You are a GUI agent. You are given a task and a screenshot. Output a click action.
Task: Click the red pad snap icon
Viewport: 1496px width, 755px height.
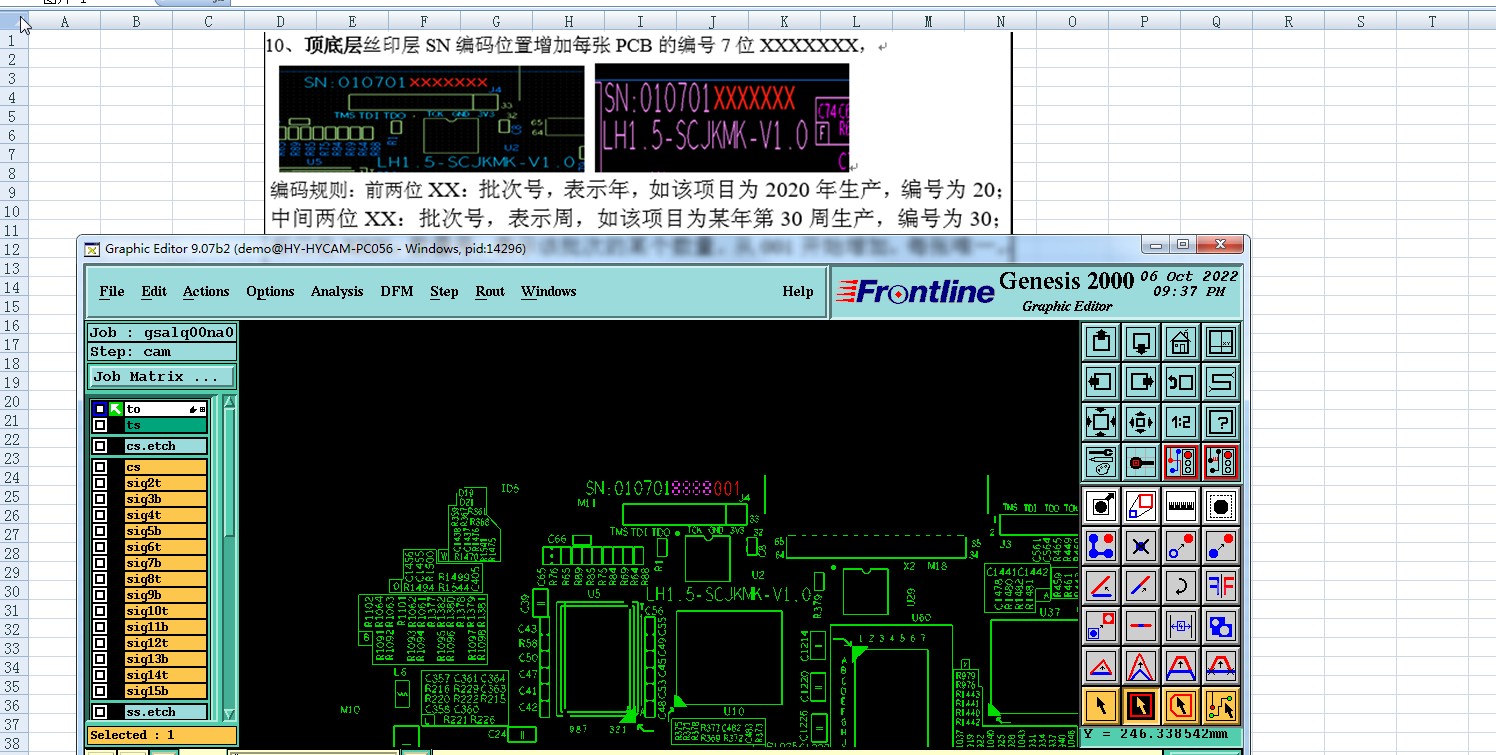click(x=1141, y=462)
